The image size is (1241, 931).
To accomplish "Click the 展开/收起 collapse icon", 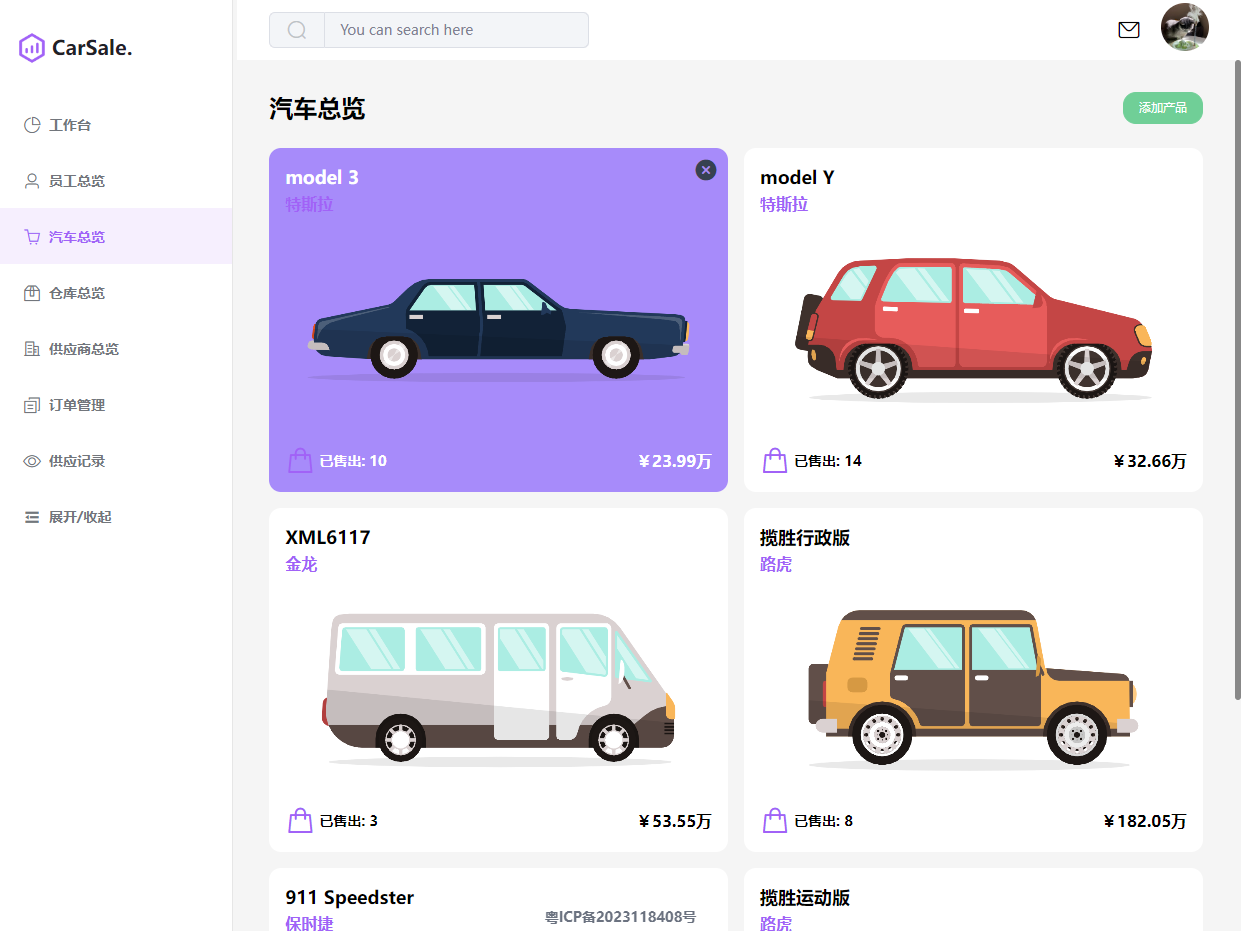I will tap(32, 517).
